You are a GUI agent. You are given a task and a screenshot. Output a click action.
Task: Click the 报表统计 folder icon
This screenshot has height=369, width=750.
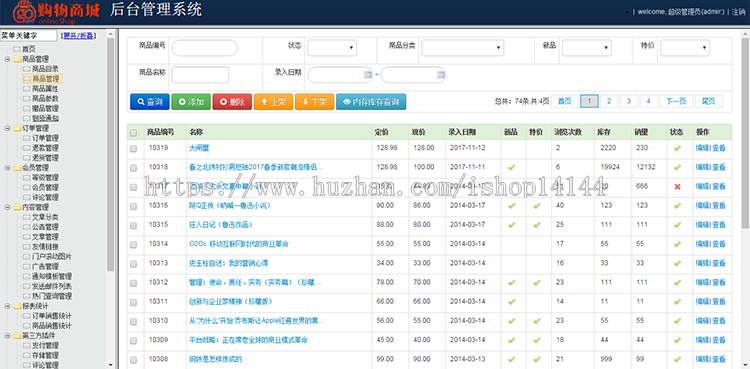(17, 306)
